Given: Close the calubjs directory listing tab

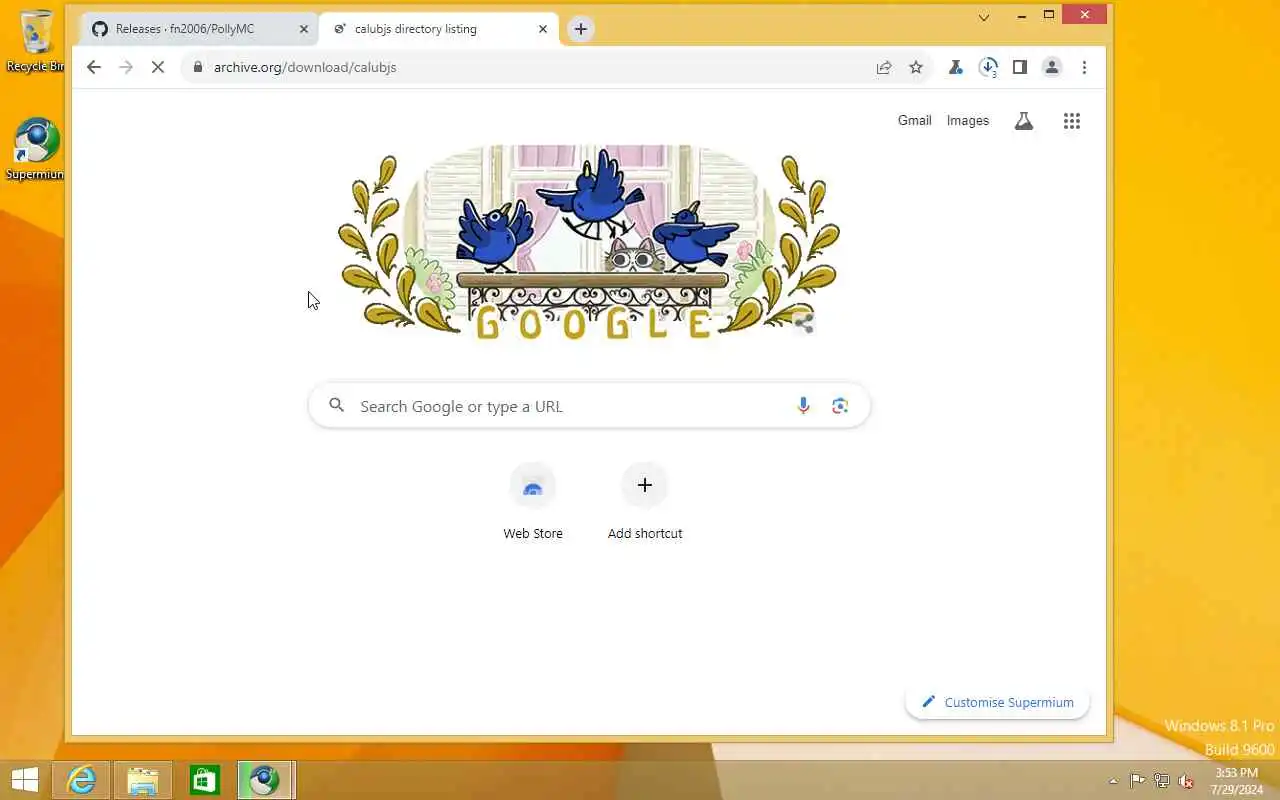Looking at the screenshot, I should click(543, 29).
